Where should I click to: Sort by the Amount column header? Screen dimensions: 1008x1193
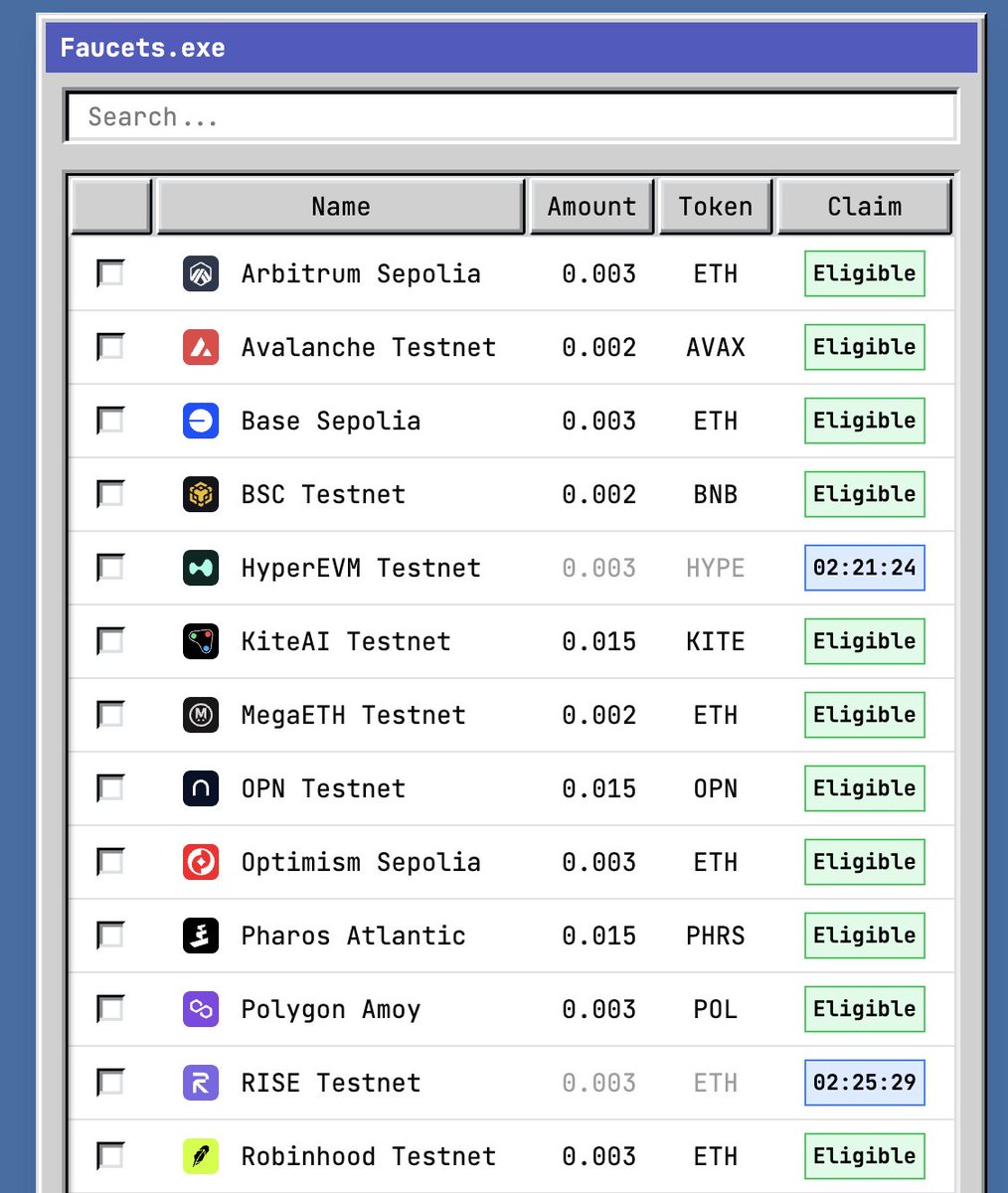click(592, 207)
